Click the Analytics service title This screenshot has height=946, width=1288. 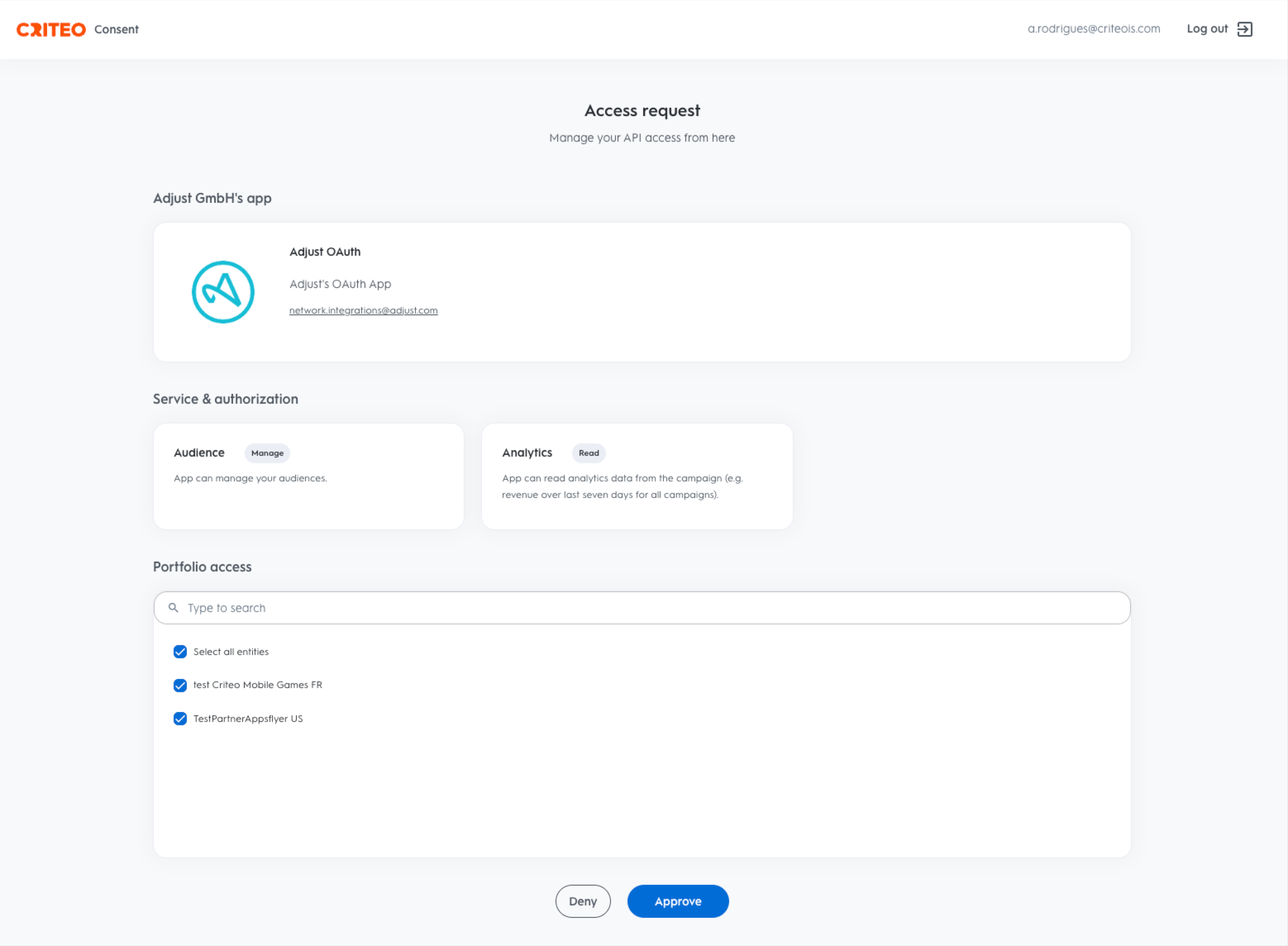pos(527,453)
